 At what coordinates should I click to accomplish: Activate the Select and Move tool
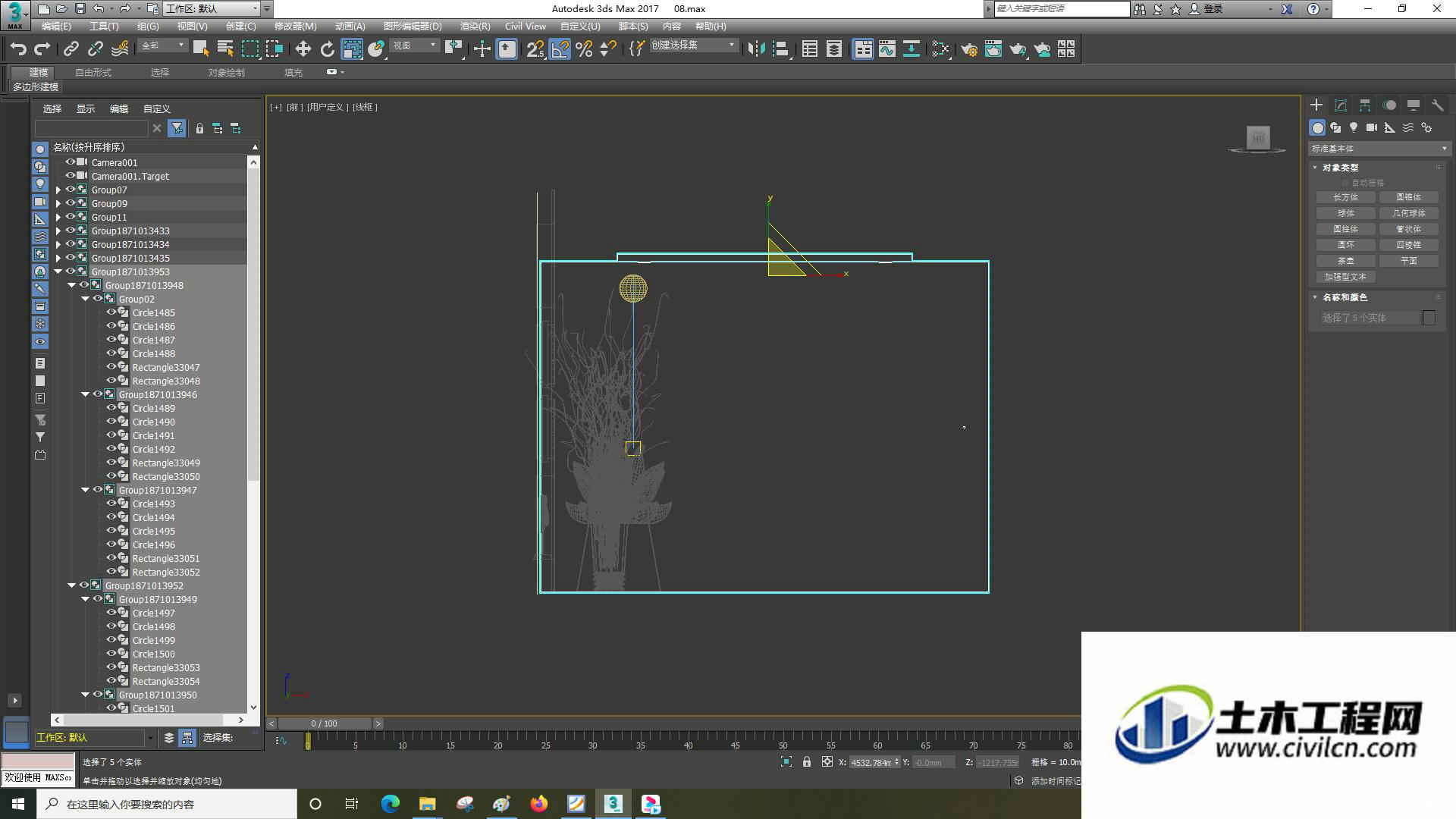pos(303,49)
